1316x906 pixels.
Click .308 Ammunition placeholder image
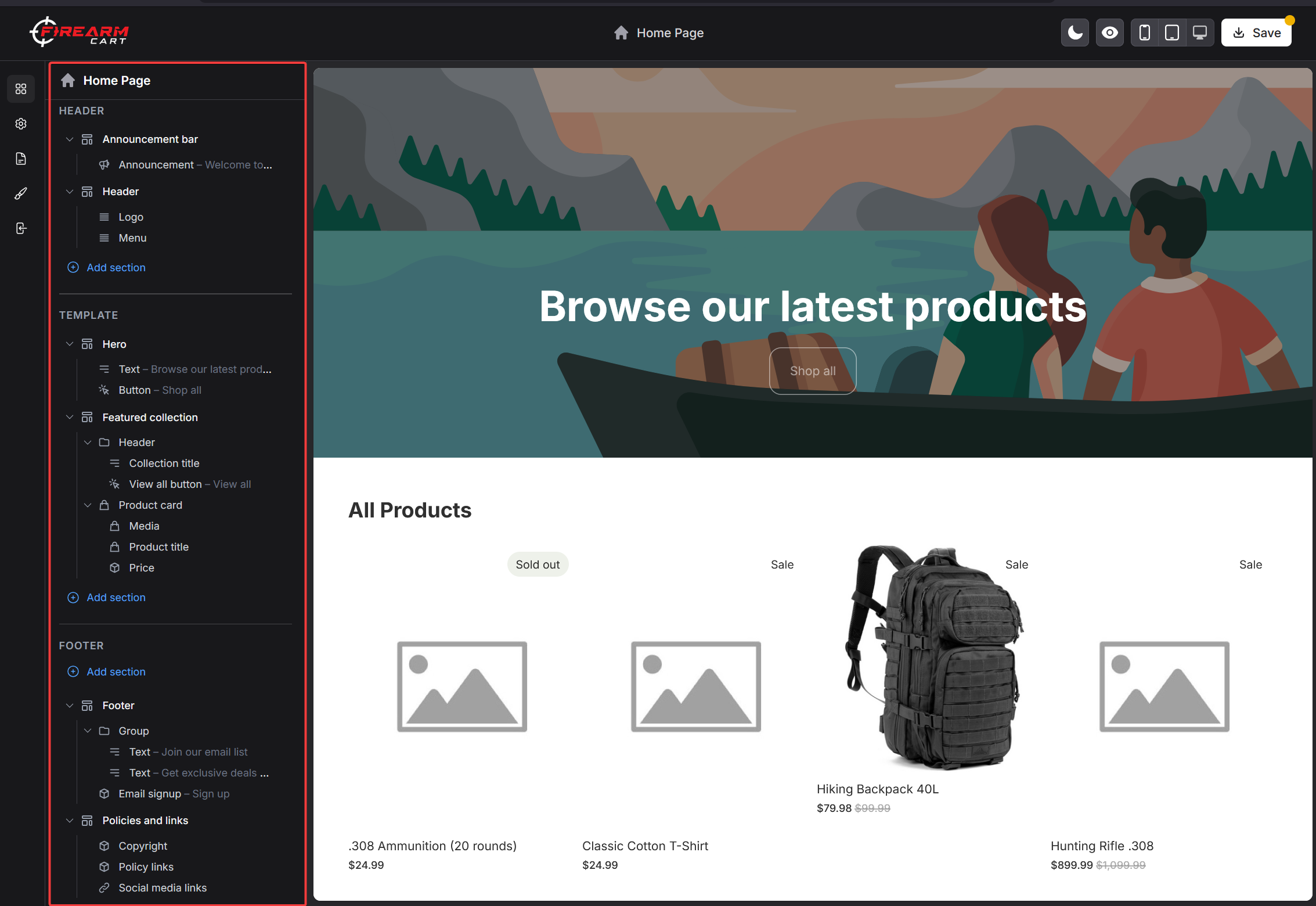pos(462,686)
